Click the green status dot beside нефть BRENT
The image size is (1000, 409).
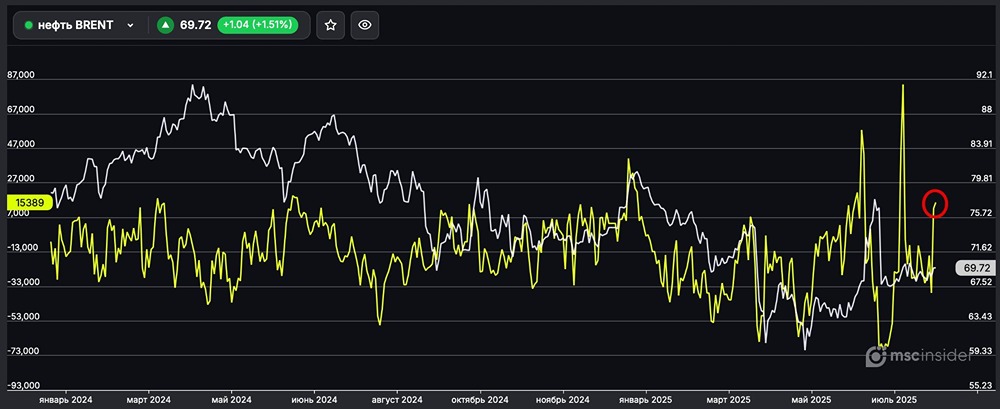coord(29,26)
